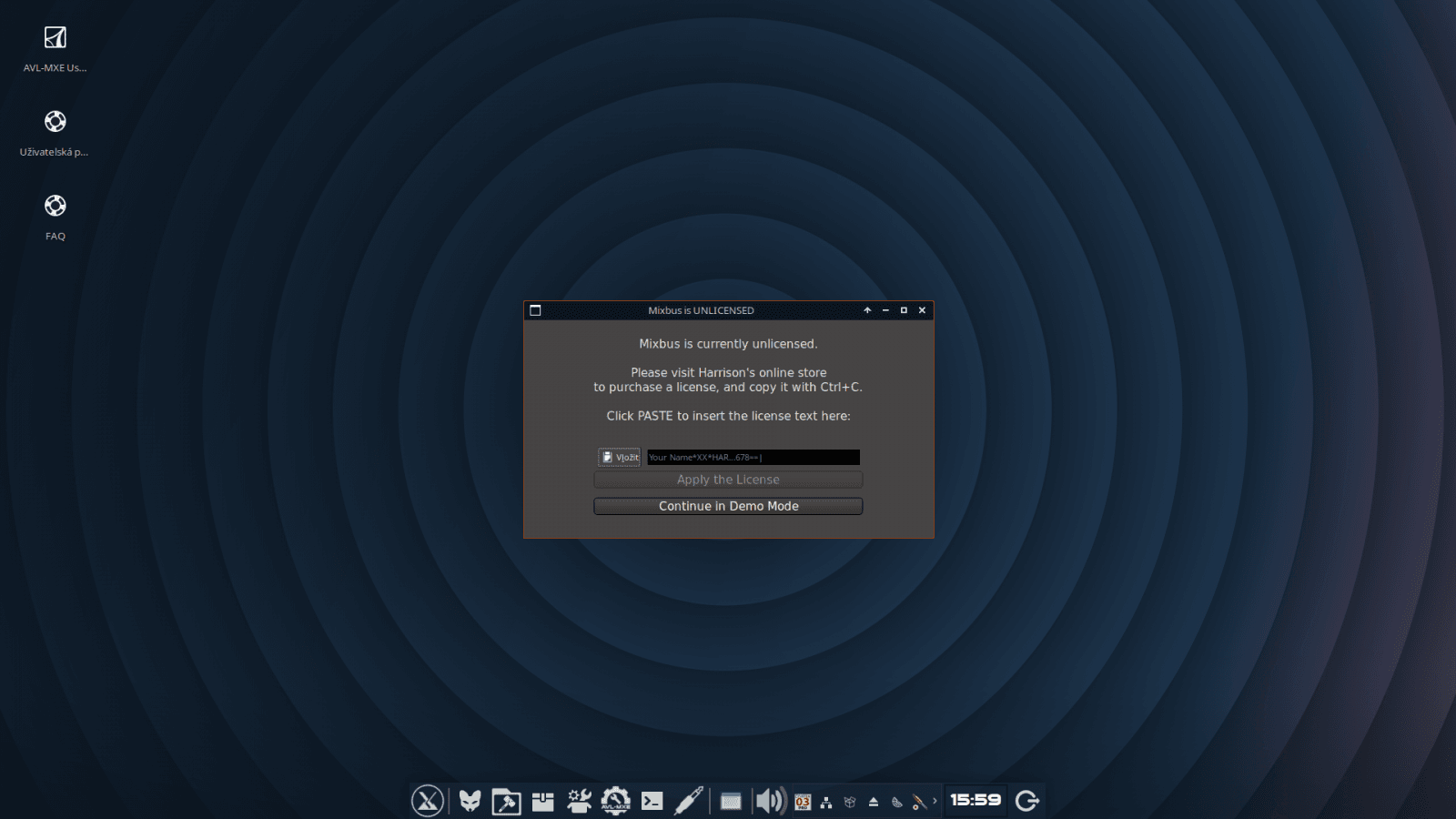Image resolution: width=1456 pixels, height=819 pixels.
Task: Launch the fox-logo browser from the taskbar
Action: (x=470, y=801)
